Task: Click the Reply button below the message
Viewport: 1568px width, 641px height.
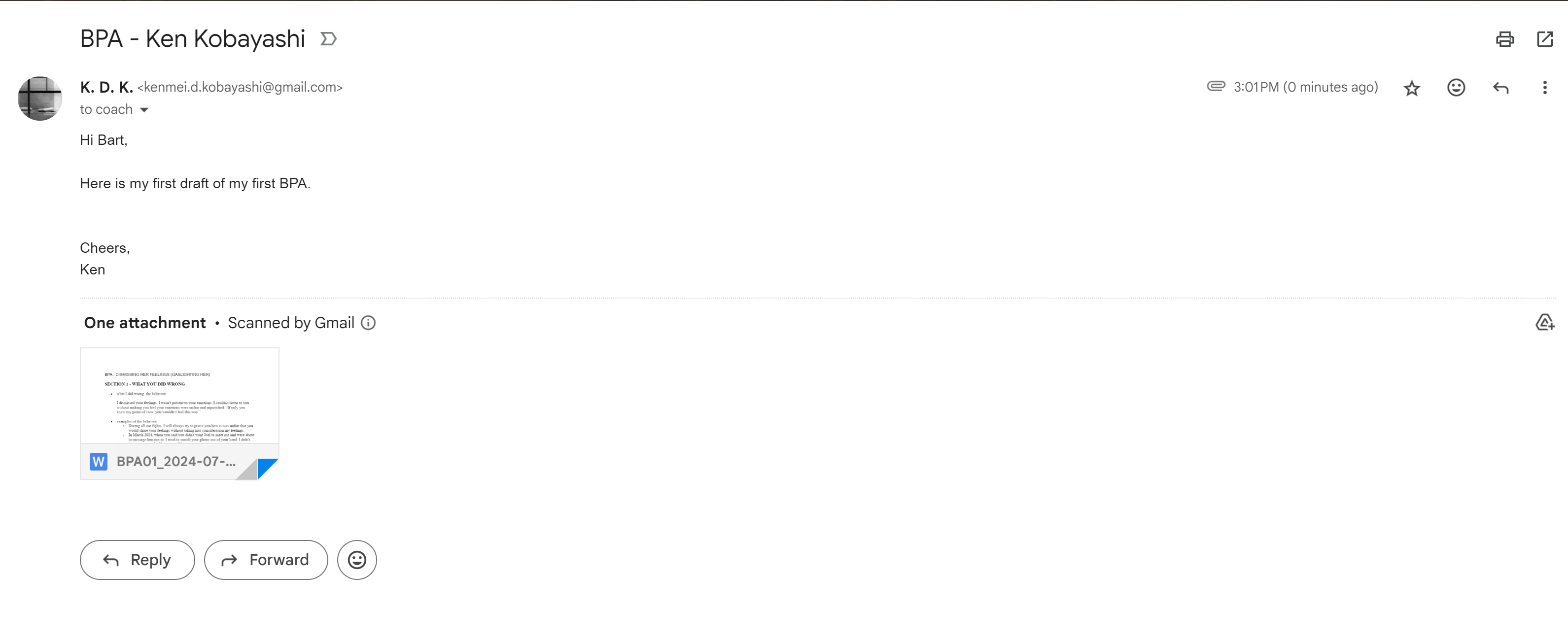Action: tap(137, 560)
